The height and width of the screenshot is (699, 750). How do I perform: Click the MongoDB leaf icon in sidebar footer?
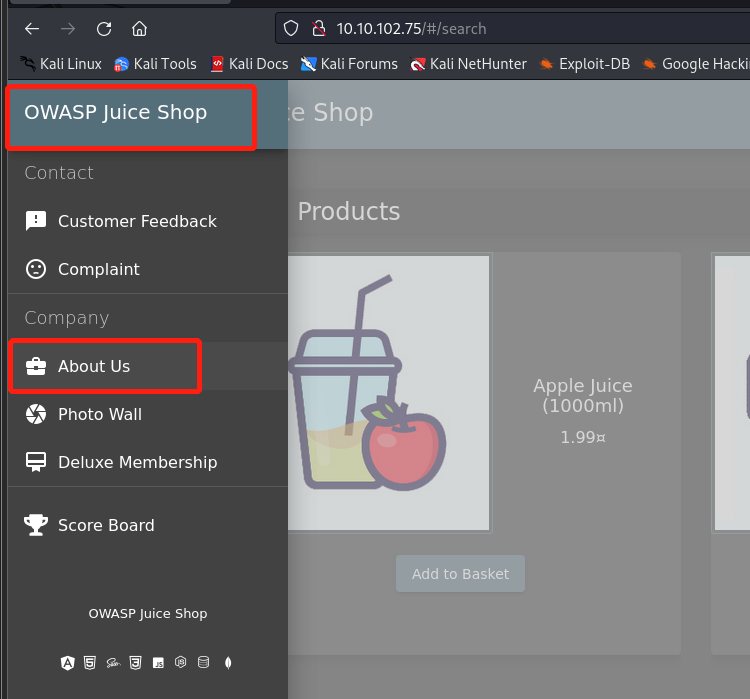[x=228, y=662]
